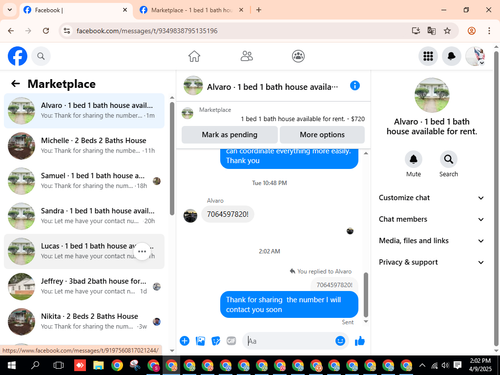Switch to Marketplace 1 bed 1 bath tab
500x375 pixels.
(x=190, y=10)
